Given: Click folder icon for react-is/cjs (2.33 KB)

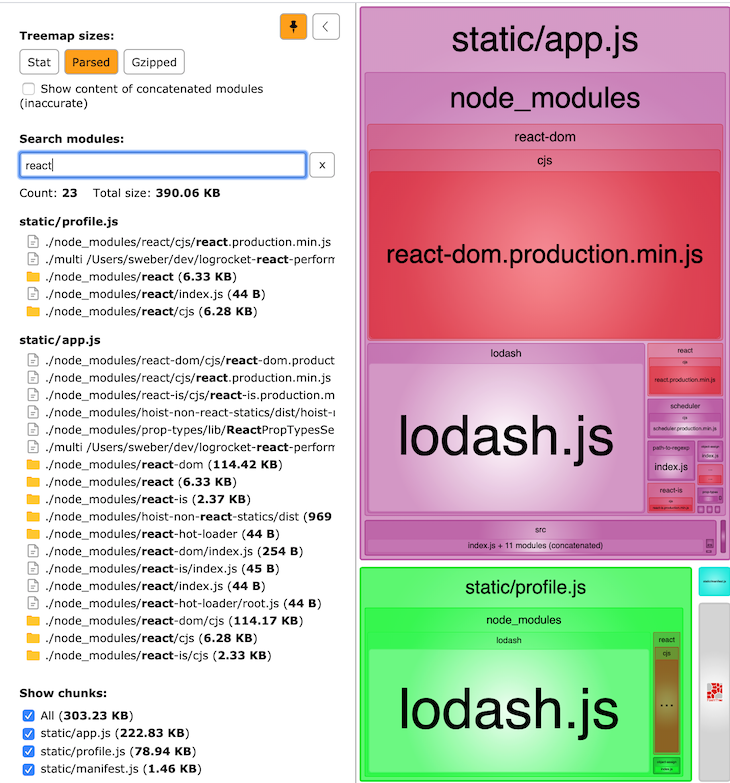Looking at the screenshot, I should point(33,656).
